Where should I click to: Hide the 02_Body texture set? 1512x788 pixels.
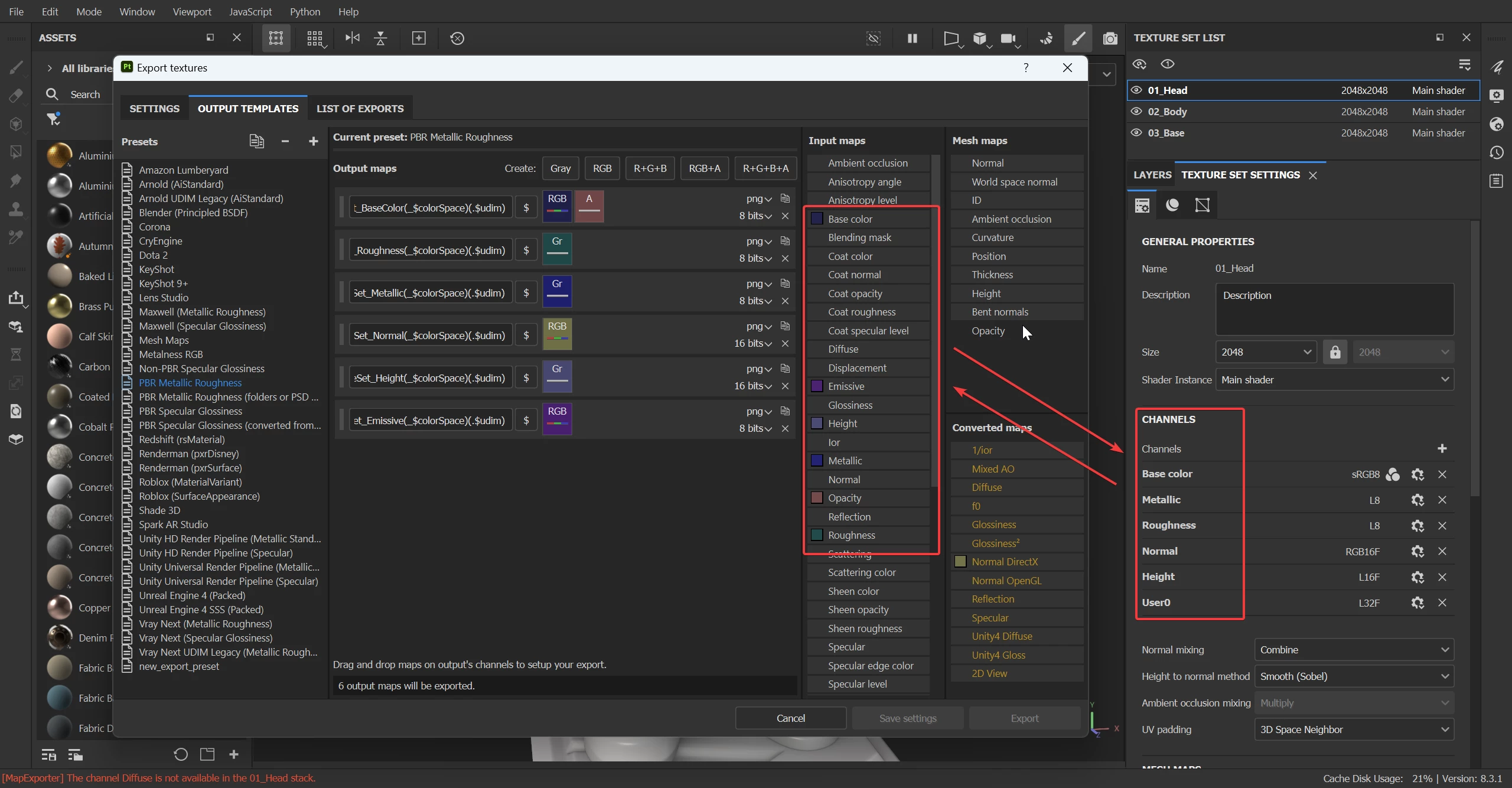coord(1136,112)
